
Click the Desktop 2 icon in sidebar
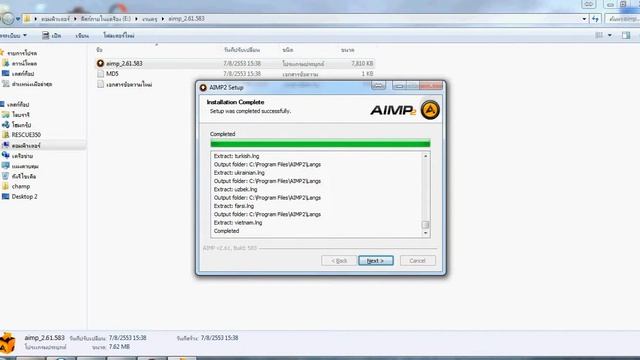coord(5,196)
